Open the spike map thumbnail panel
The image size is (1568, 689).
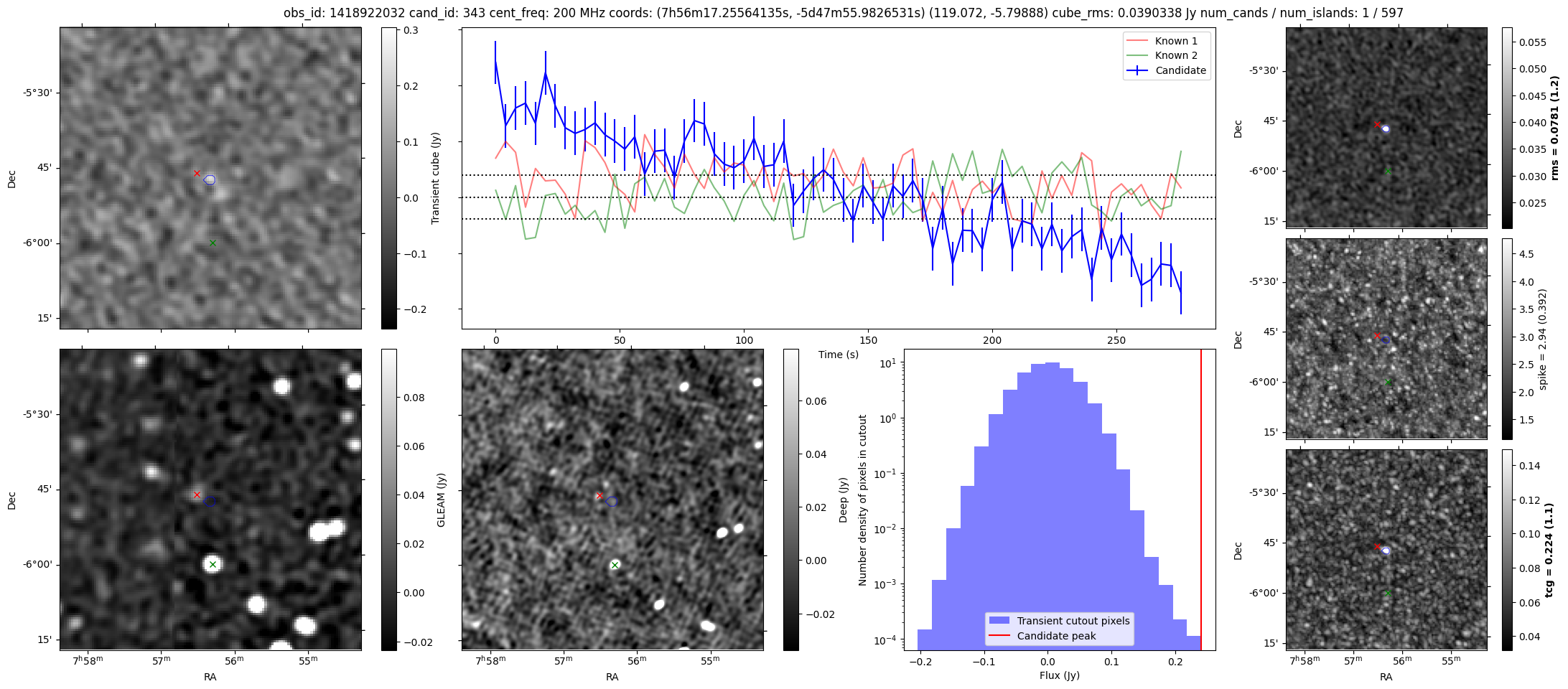click(x=1386, y=339)
